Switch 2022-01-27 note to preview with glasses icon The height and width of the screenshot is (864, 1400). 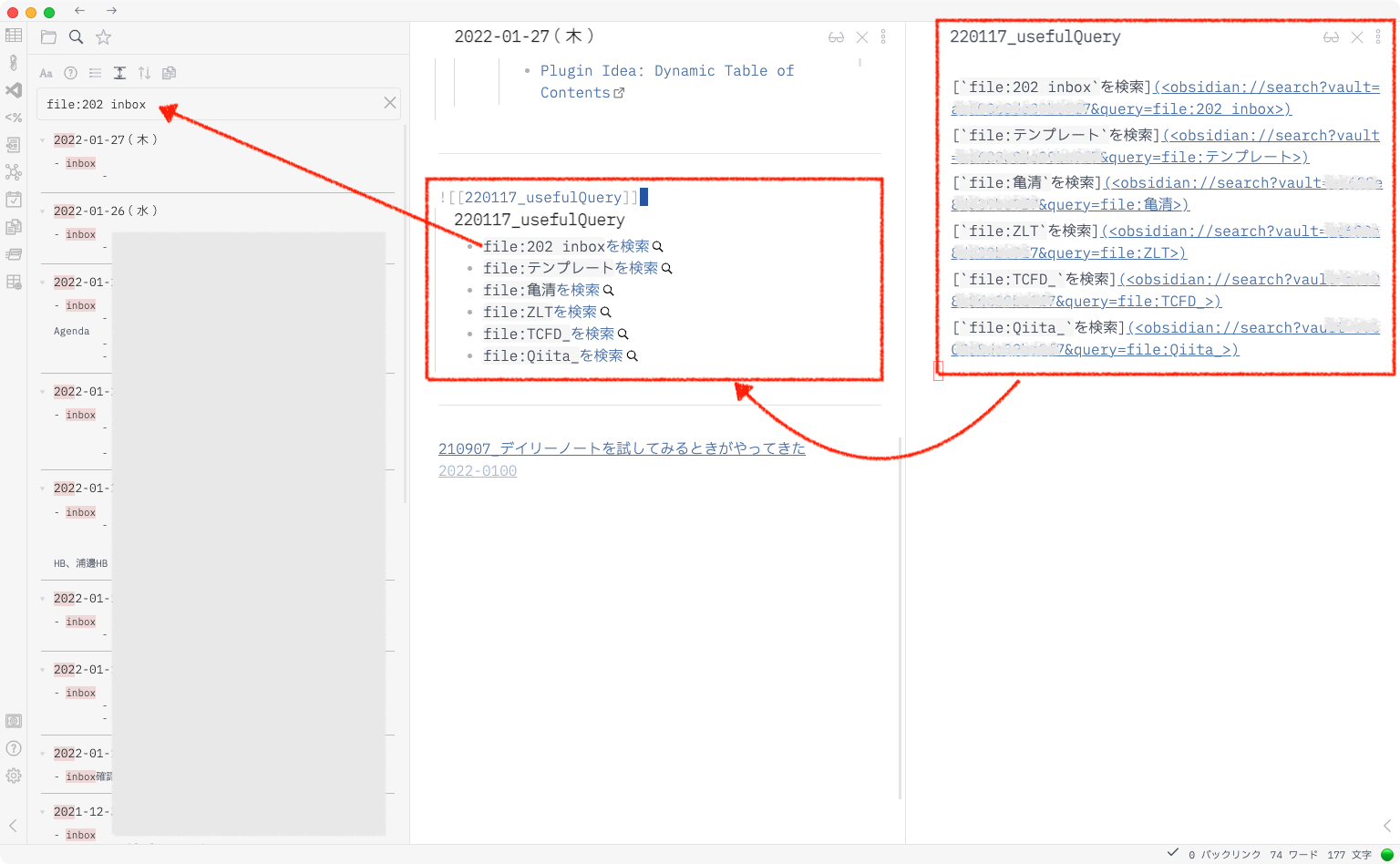pos(836,37)
